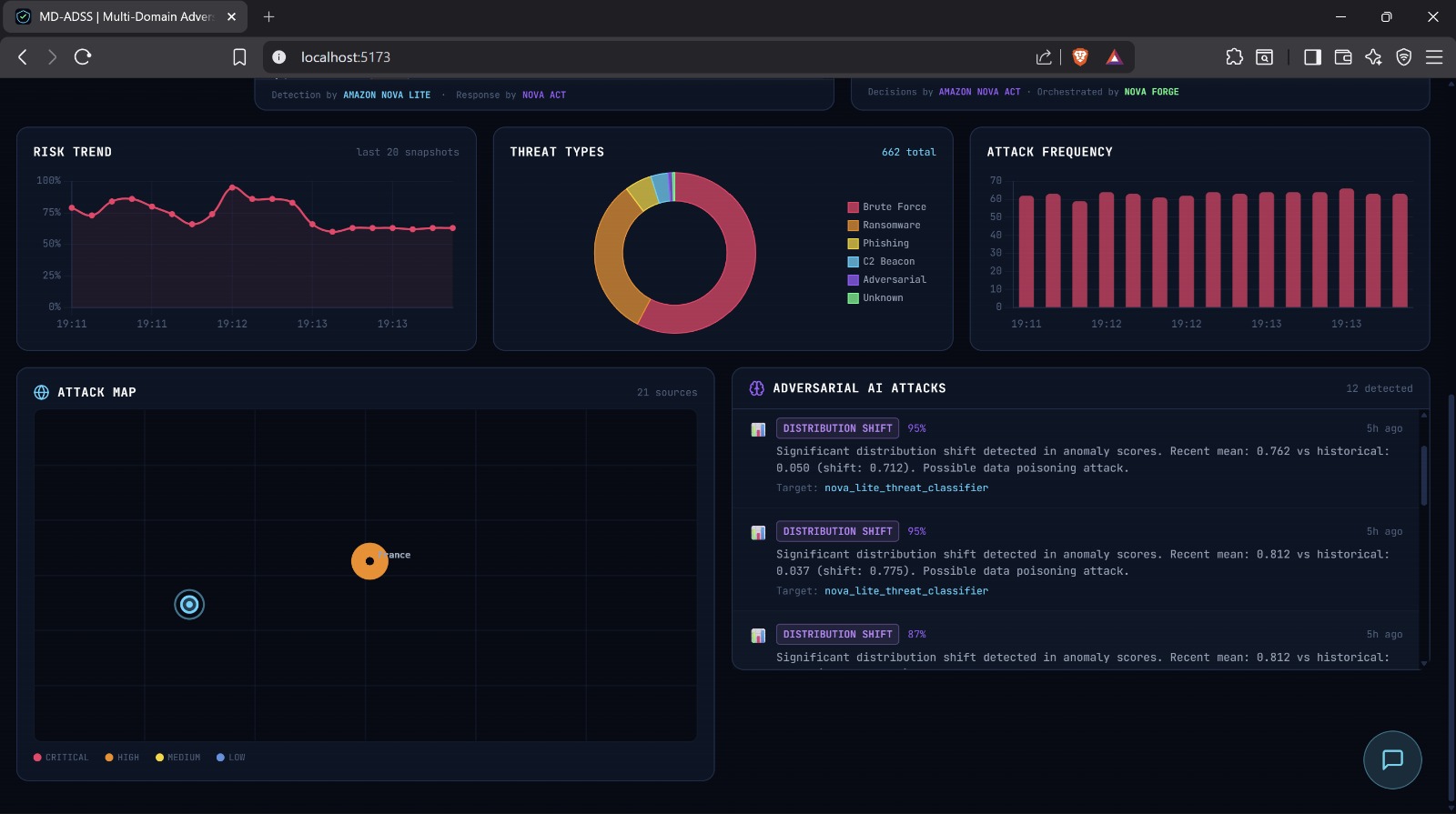The width and height of the screenshot is (1456, 814).
Task: Reload the page with refresh icon
Action: point(83,57)
